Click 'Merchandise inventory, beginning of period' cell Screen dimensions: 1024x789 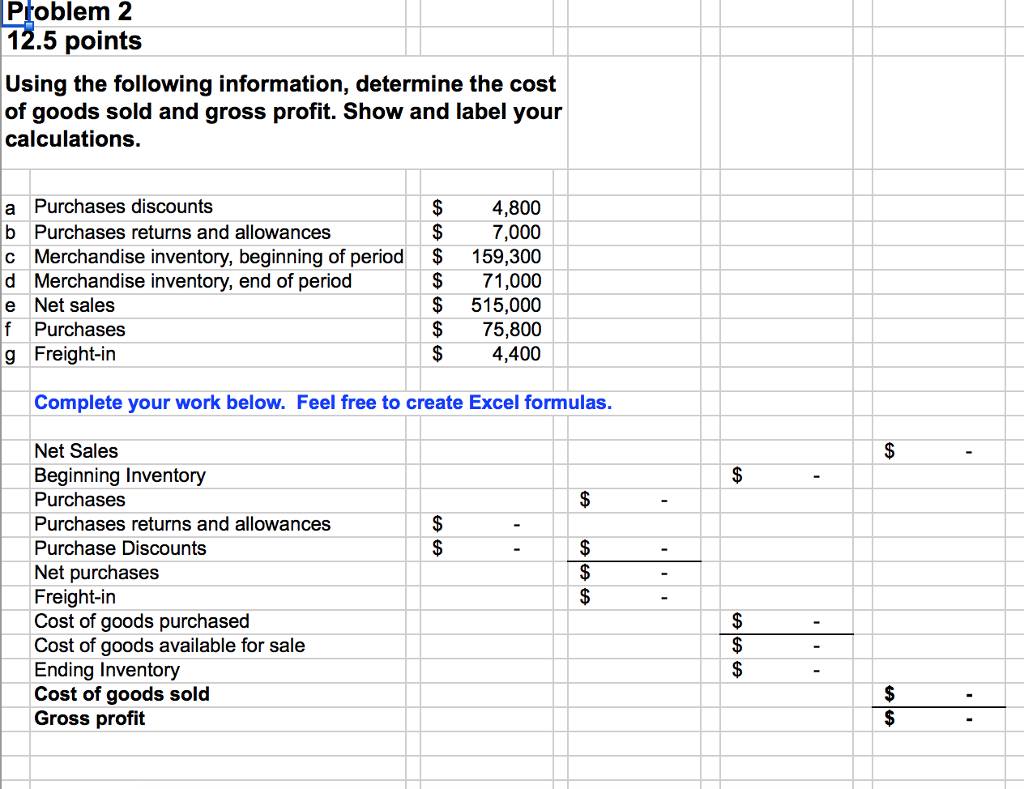tap(219, 257)
